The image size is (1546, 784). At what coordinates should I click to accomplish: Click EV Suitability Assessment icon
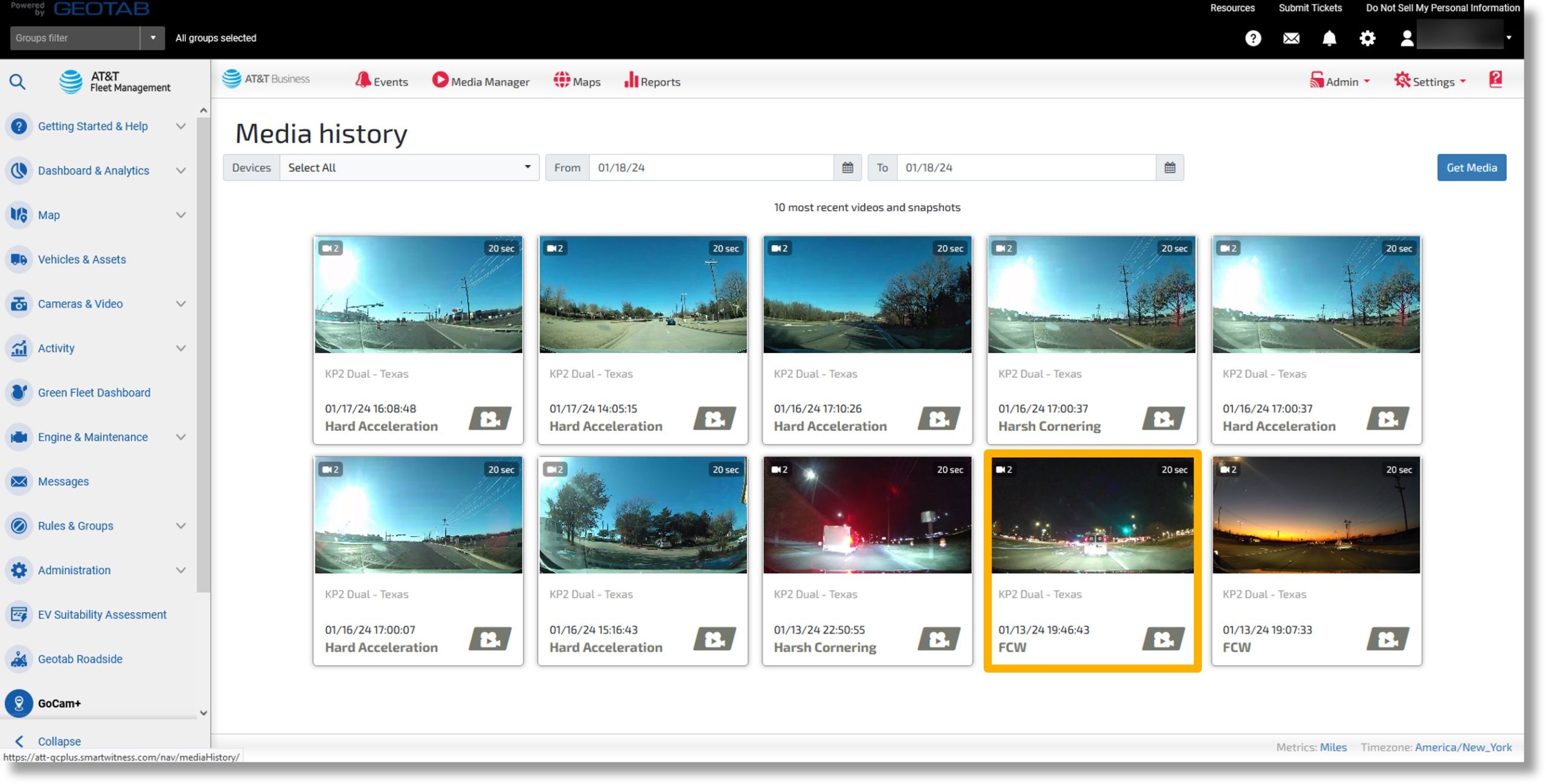tap(19, 614)
